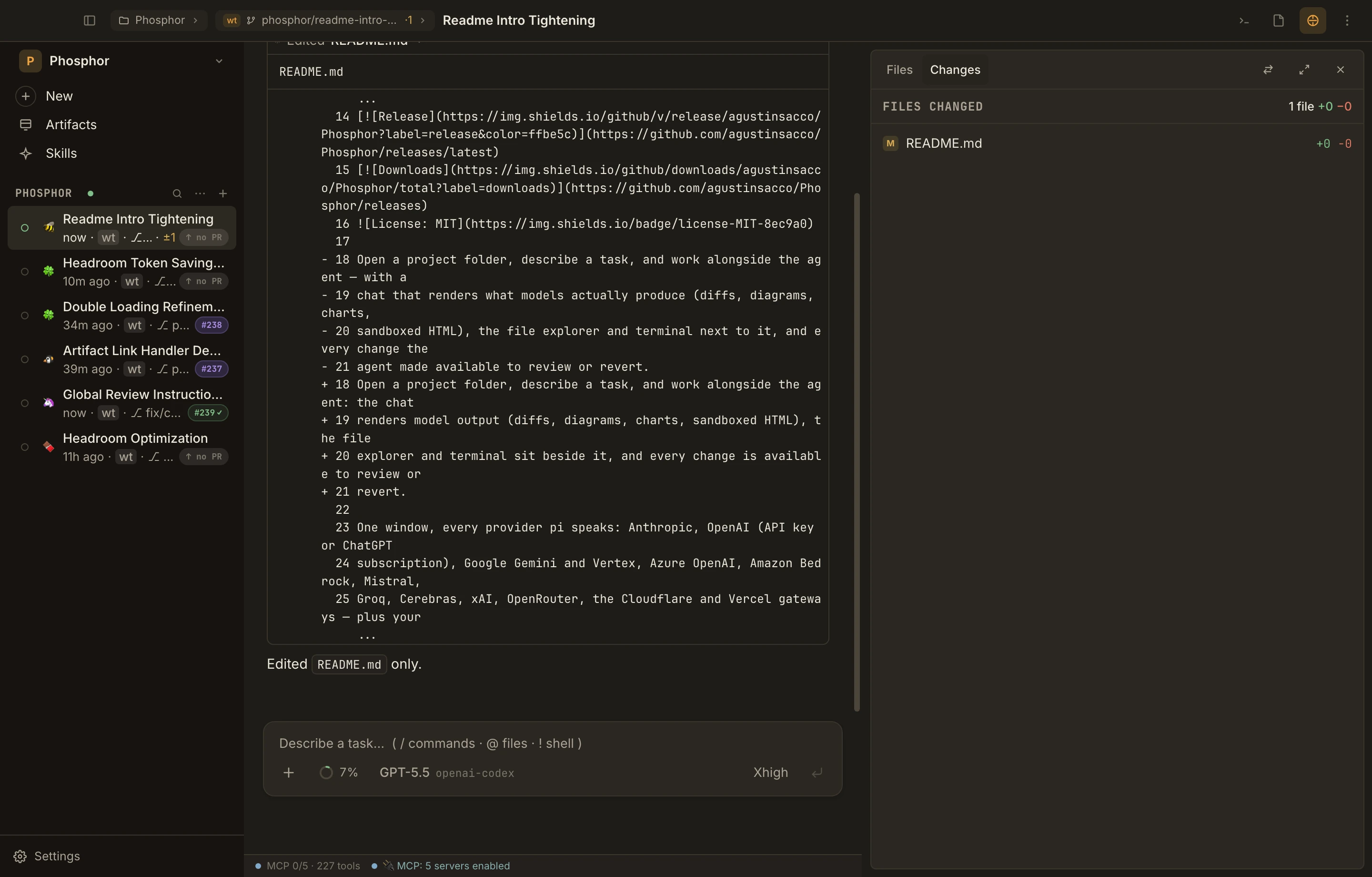Toggle the Xhigh reasoning level
Image resolution: width=1372 pixels, height=877 pixels.
click(770, 773)
